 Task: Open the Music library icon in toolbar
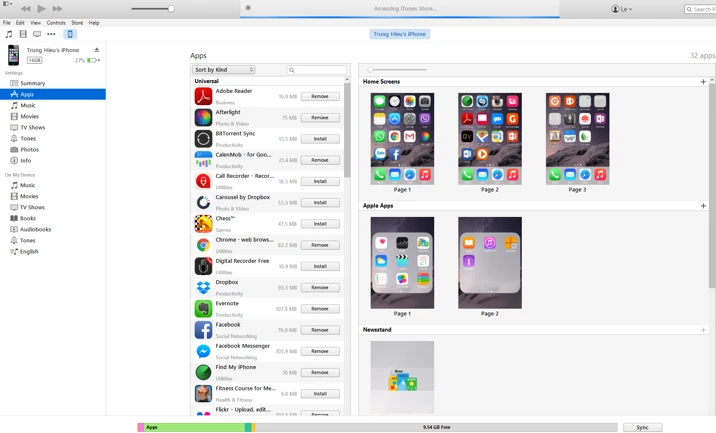(9, 34)
